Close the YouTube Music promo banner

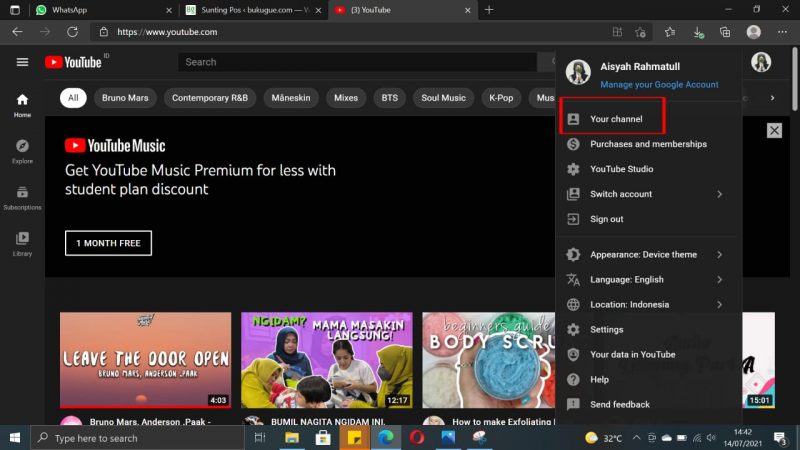[774, 131]
